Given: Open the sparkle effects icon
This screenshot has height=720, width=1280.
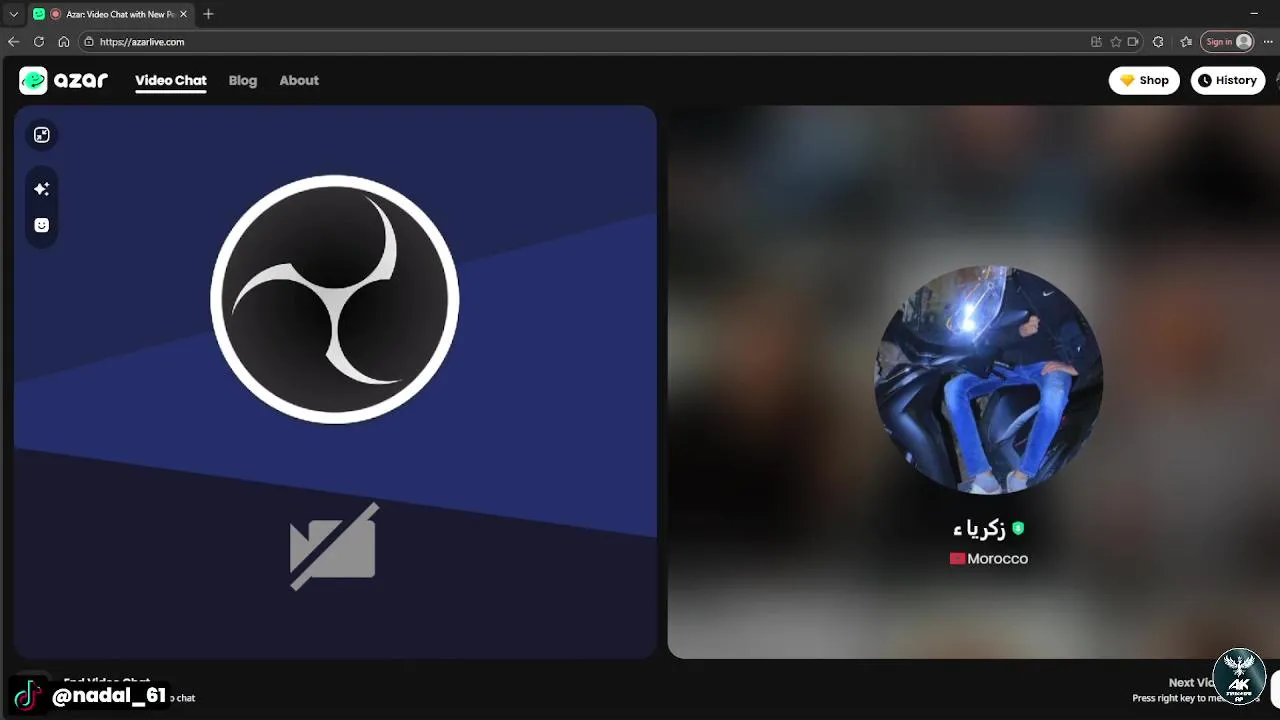Looking at the screenshot, I should pyautogui.click(x=42, y=189).
